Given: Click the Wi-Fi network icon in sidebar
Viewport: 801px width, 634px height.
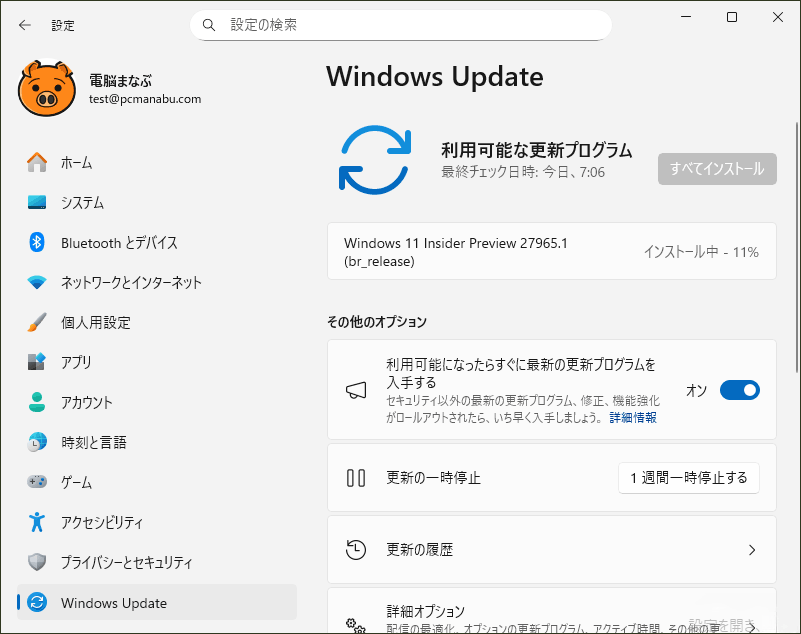Looking at the screenshot, I should (37, 282).
